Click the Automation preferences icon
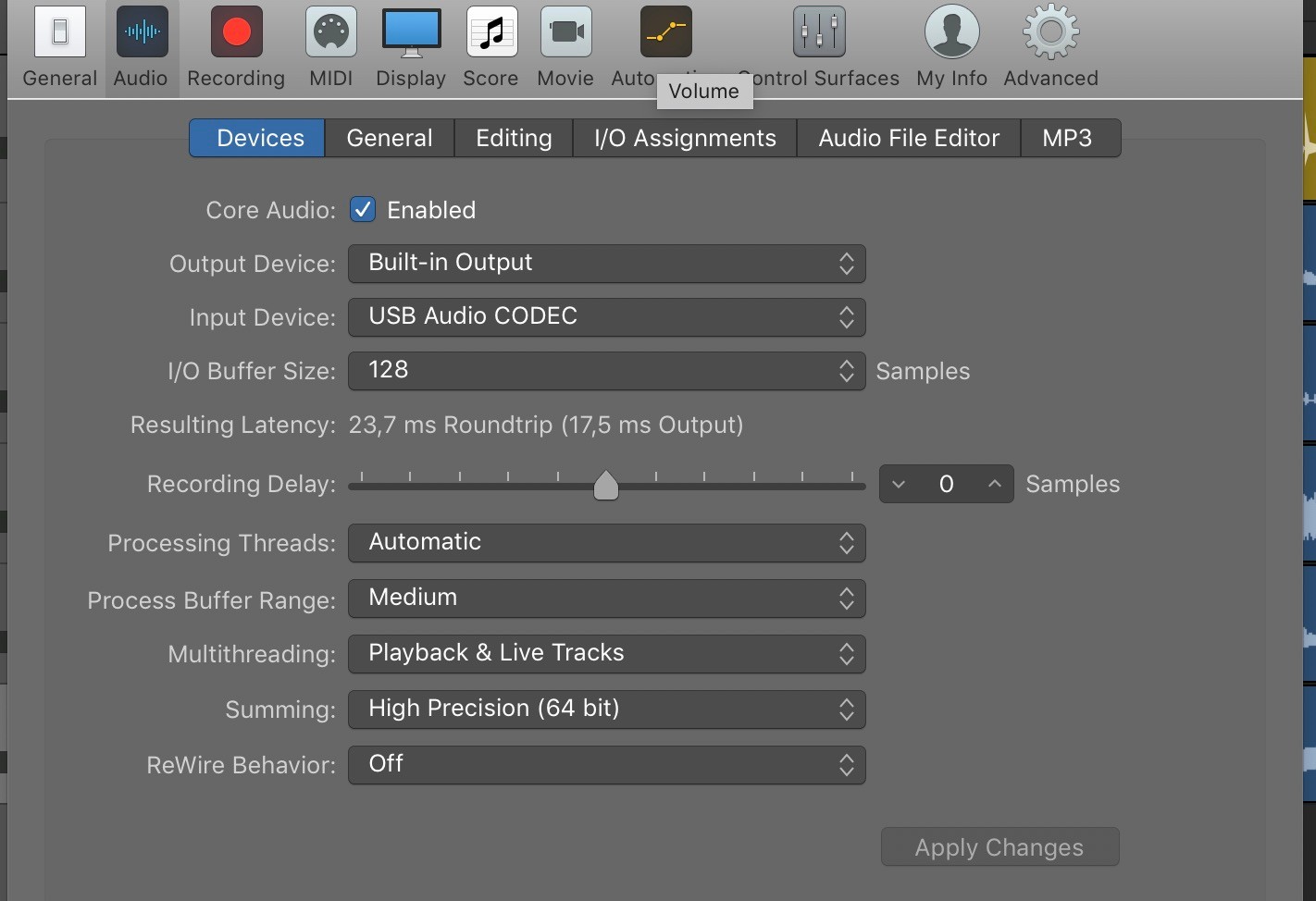Image resolution: width=1316 pixels, height=901 pixels. point(665,31)
